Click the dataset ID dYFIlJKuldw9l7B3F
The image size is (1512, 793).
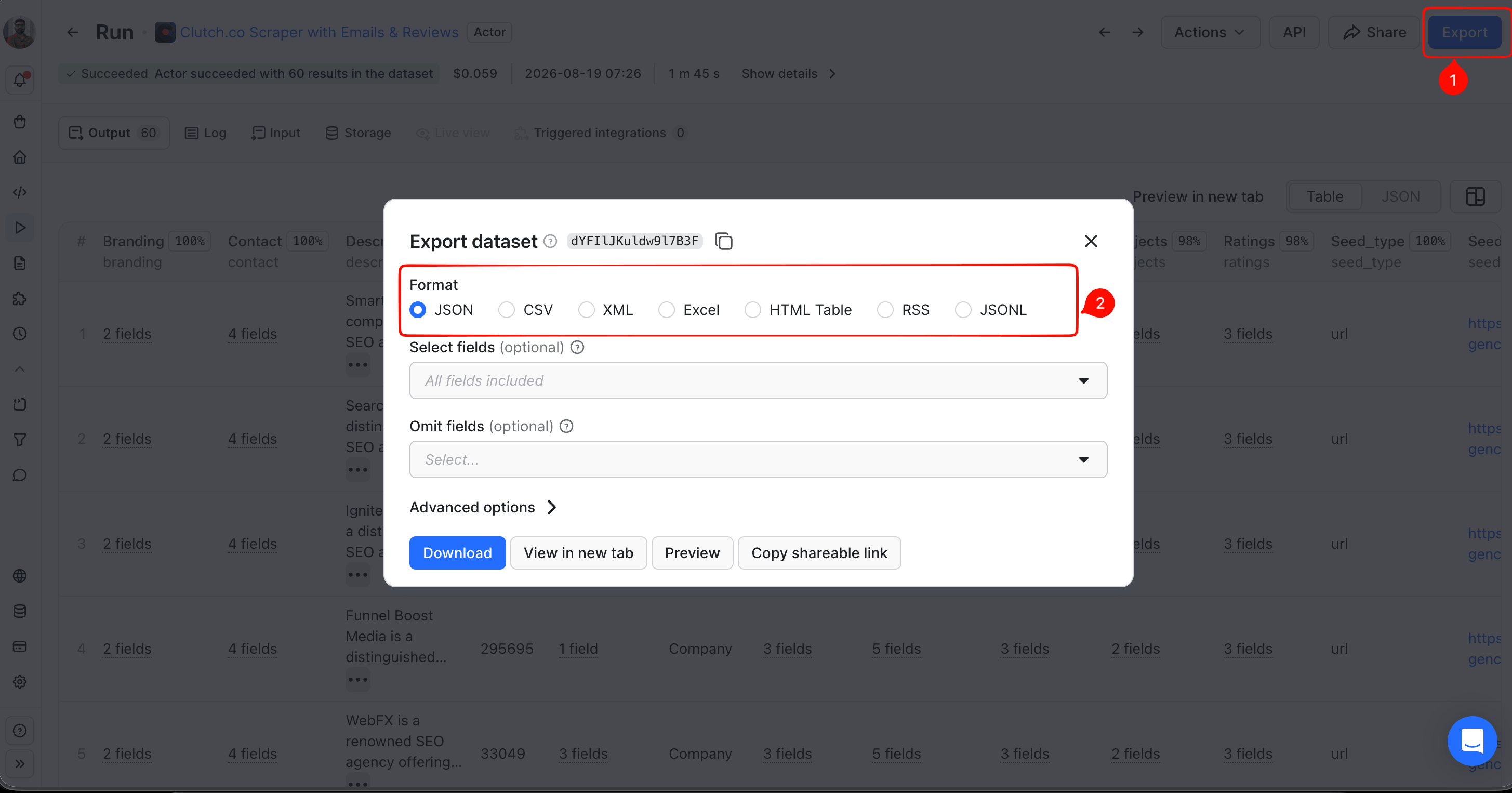click(x=634, y=241)
